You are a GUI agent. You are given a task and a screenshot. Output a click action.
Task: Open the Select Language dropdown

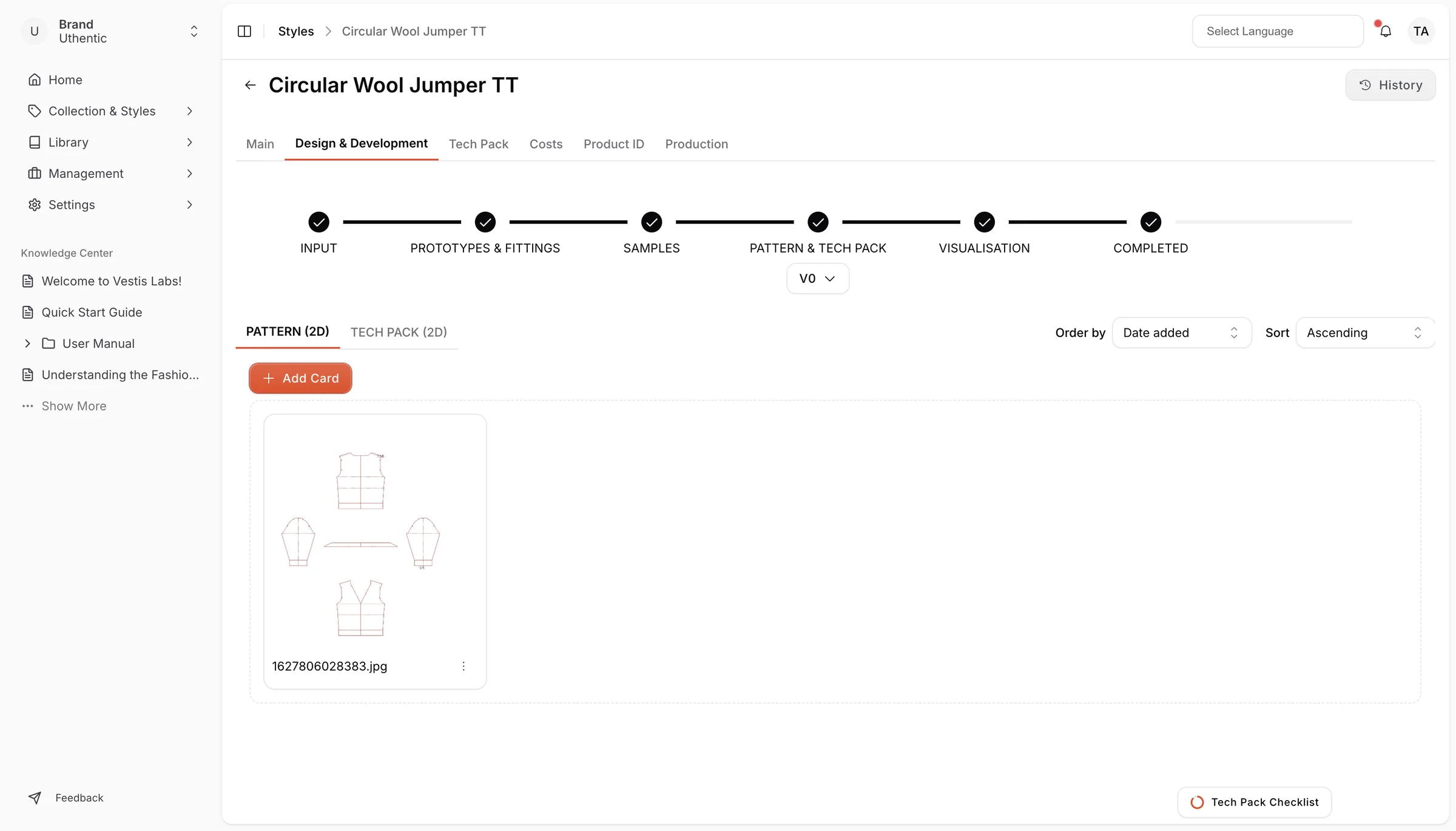[x=1278, y=31]
